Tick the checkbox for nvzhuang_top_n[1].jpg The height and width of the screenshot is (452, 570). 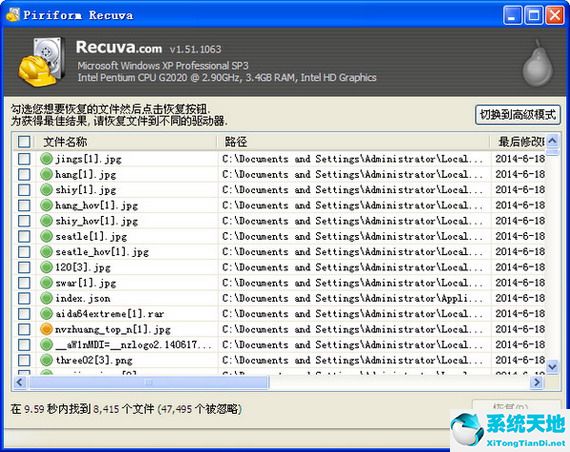pos(24,329)
